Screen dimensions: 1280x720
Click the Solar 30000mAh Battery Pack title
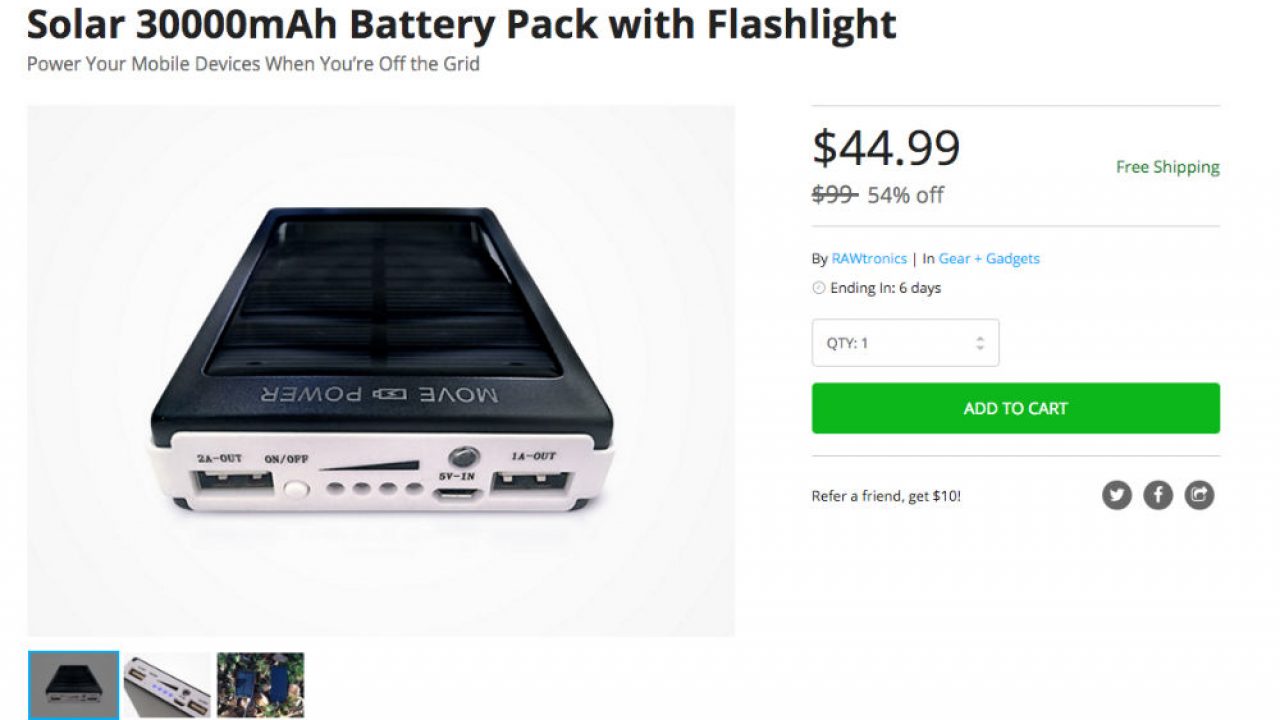[461, 23]
